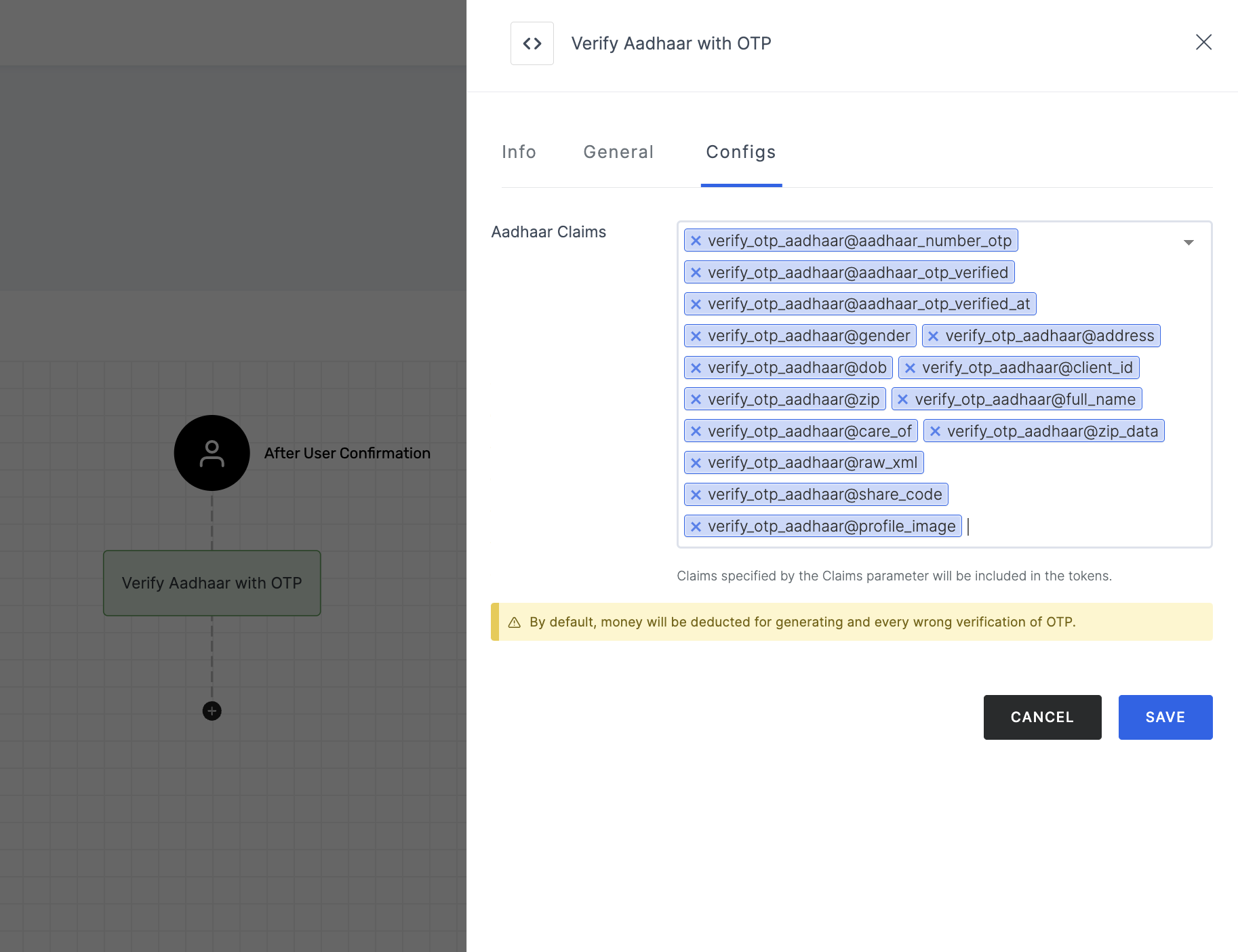This screenshot has width=1238, height=952.
Task: Click the warning triangle icon in alert
Action: (515, 622)
